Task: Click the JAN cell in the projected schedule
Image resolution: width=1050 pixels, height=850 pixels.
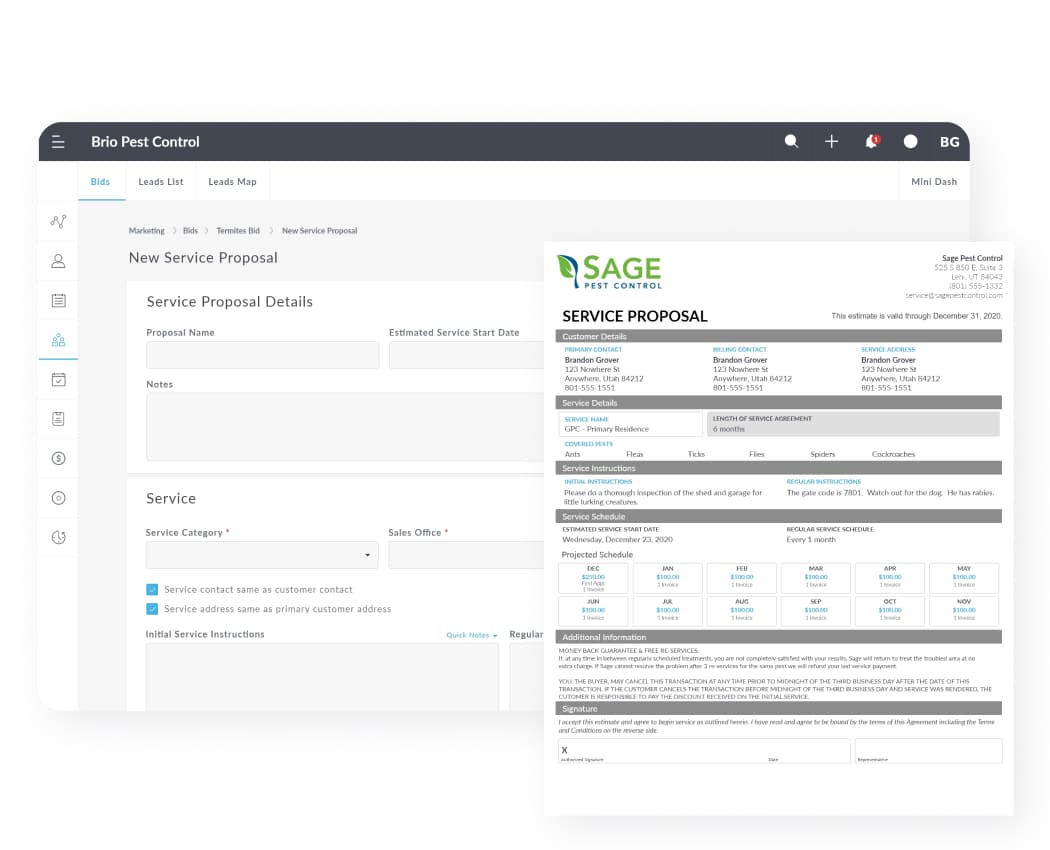Action: pos(668,578)
